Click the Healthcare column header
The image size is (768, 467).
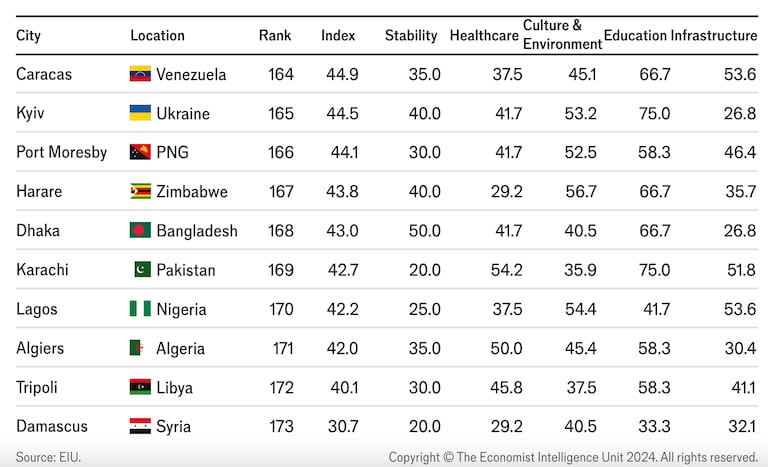tap(484, 35)
